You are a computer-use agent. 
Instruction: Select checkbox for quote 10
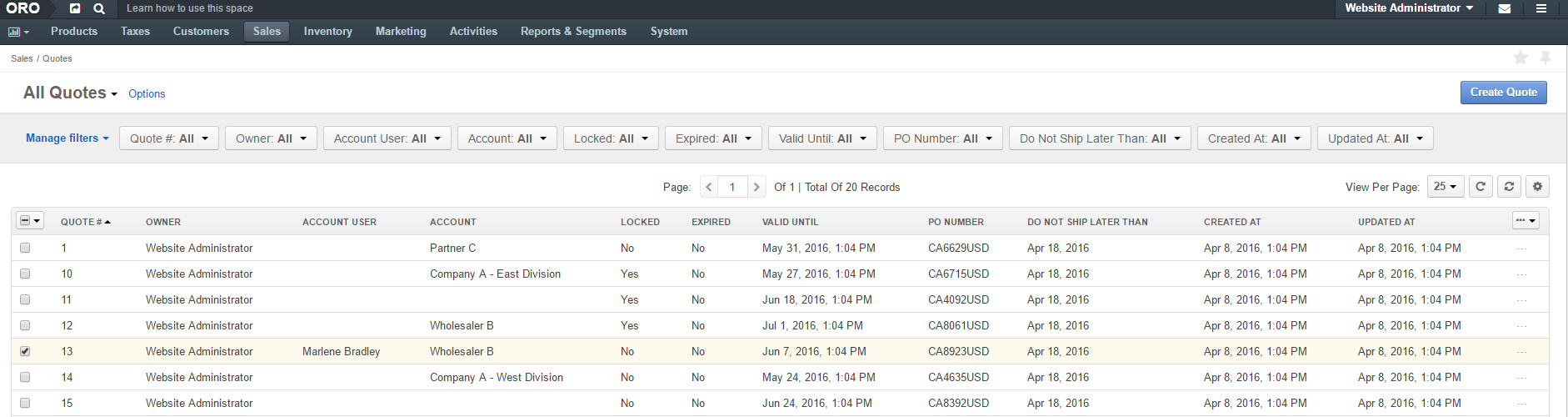tap(25, 274)
